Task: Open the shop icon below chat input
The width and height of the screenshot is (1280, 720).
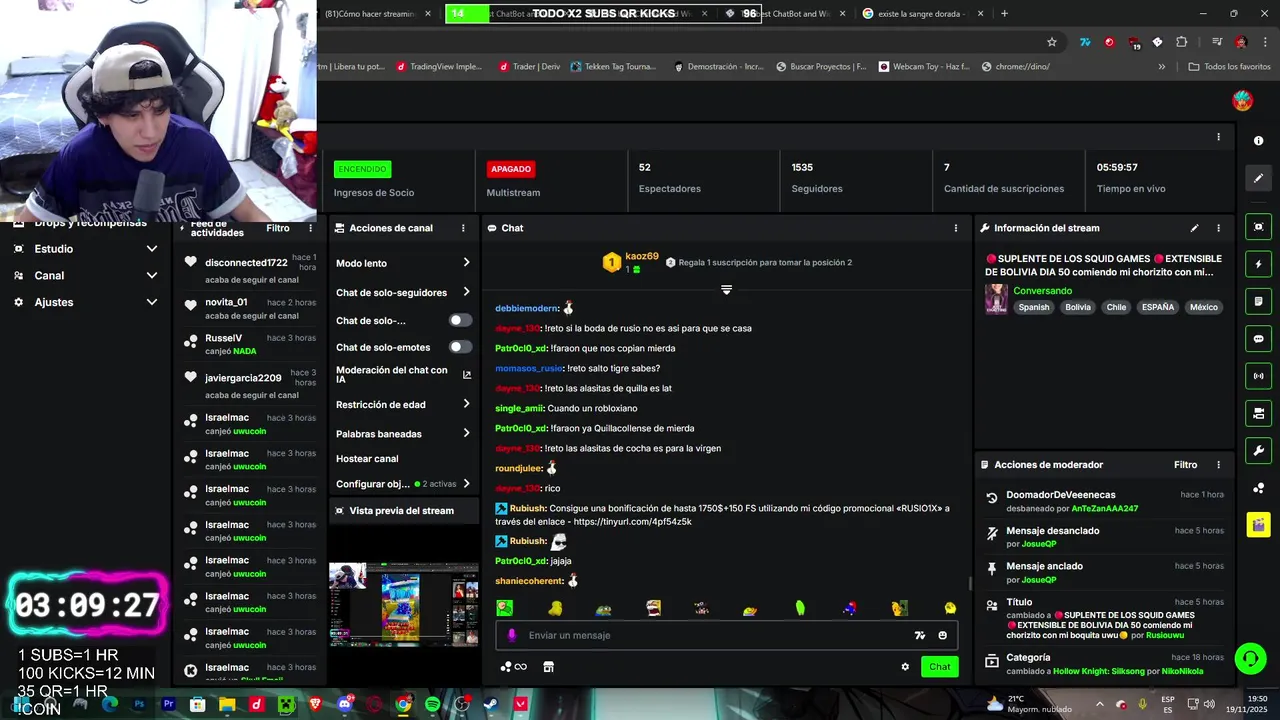Action: [548, 667]
